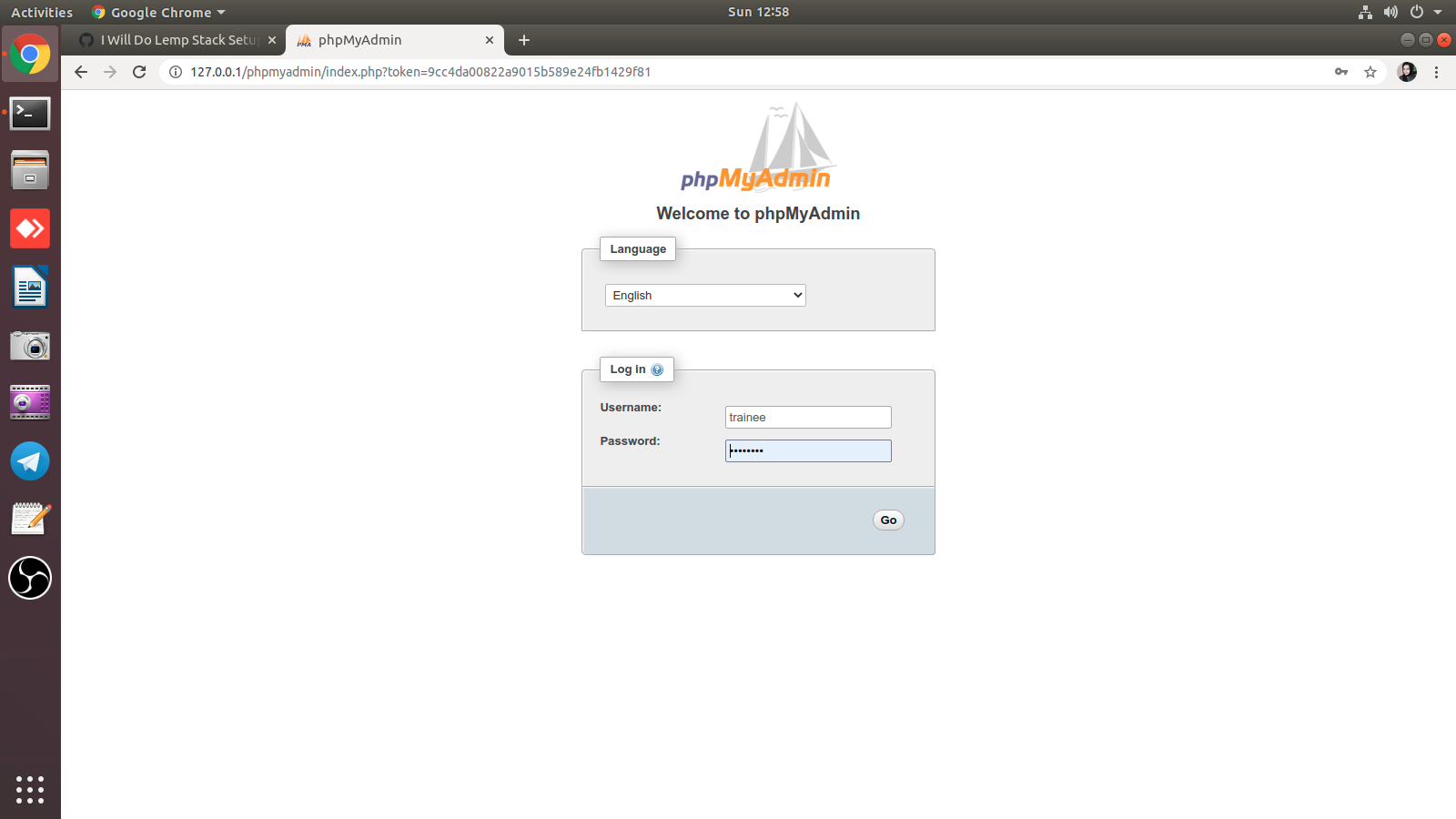Focus the Username field containing trainee
The image size is (1456, 819).
[808, 417]
